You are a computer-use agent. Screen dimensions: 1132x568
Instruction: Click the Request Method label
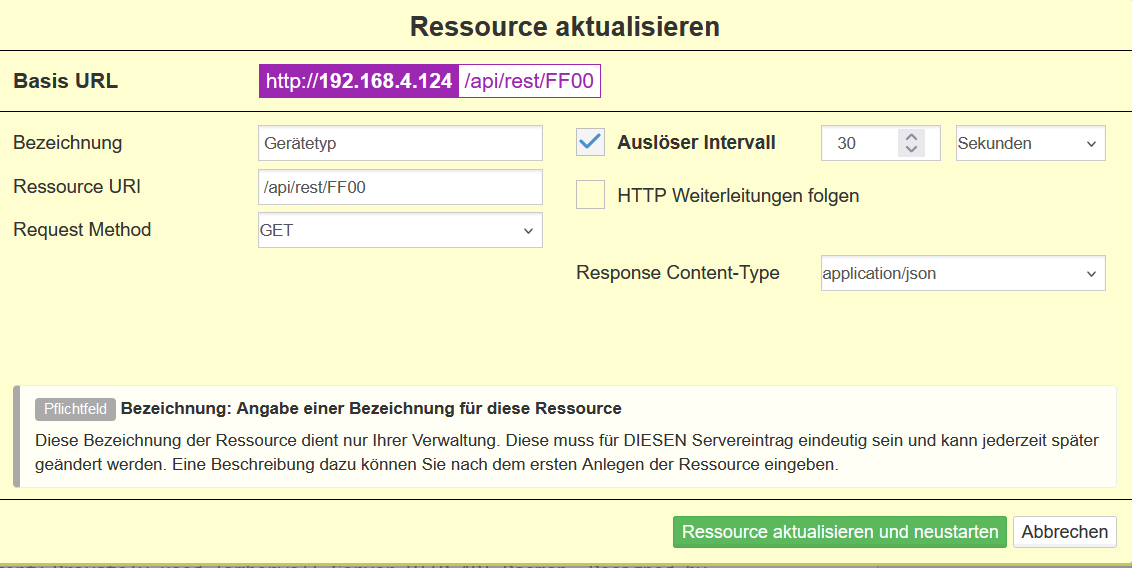(x=82, y=230)
